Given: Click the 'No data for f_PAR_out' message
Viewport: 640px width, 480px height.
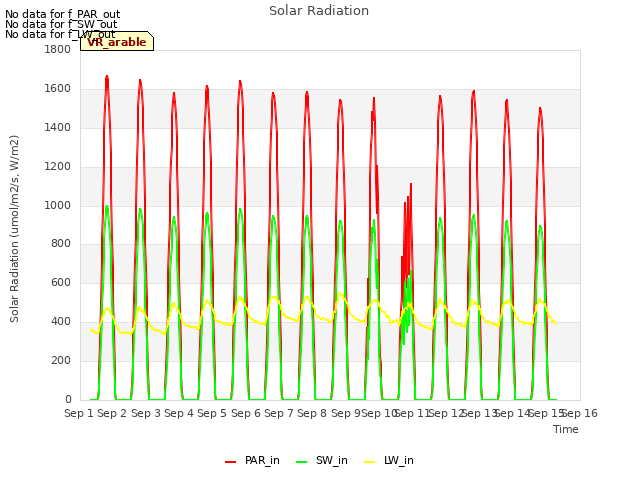Looking at the screenshot, I should tap(62, 14).
